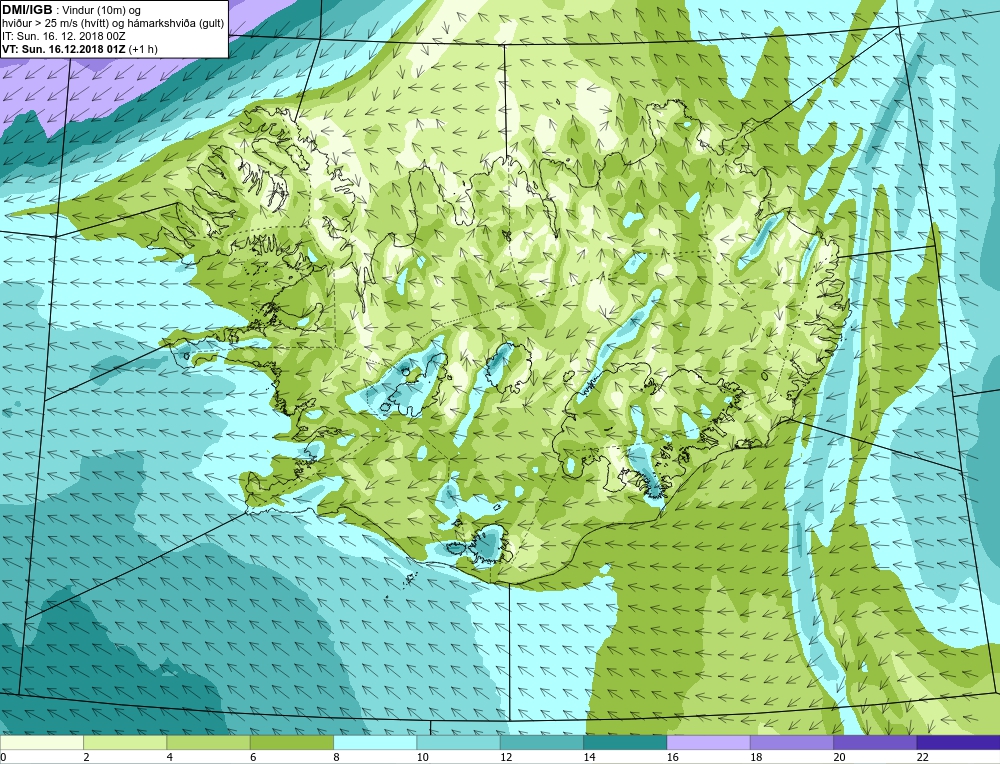Click the legend scale label '16'
Image resolution: width=1000 pixels, height=764 pixels.
click(672, 757)
